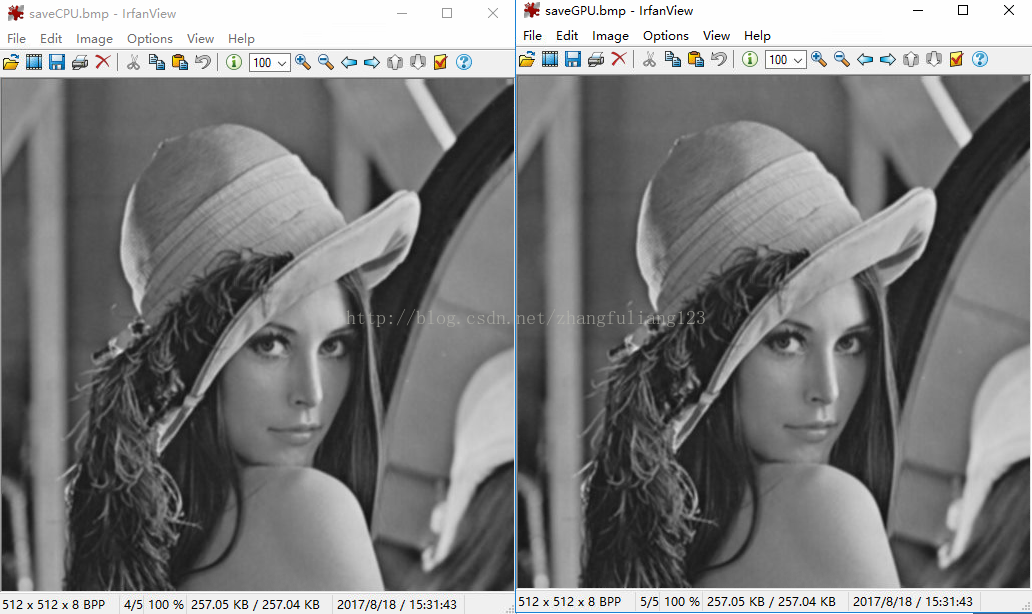The height and width of the screenshot is (614, 1032).
Task: Click the blue Help icon in saveCPU.bmp toolbar
Action: click(464, 62)
